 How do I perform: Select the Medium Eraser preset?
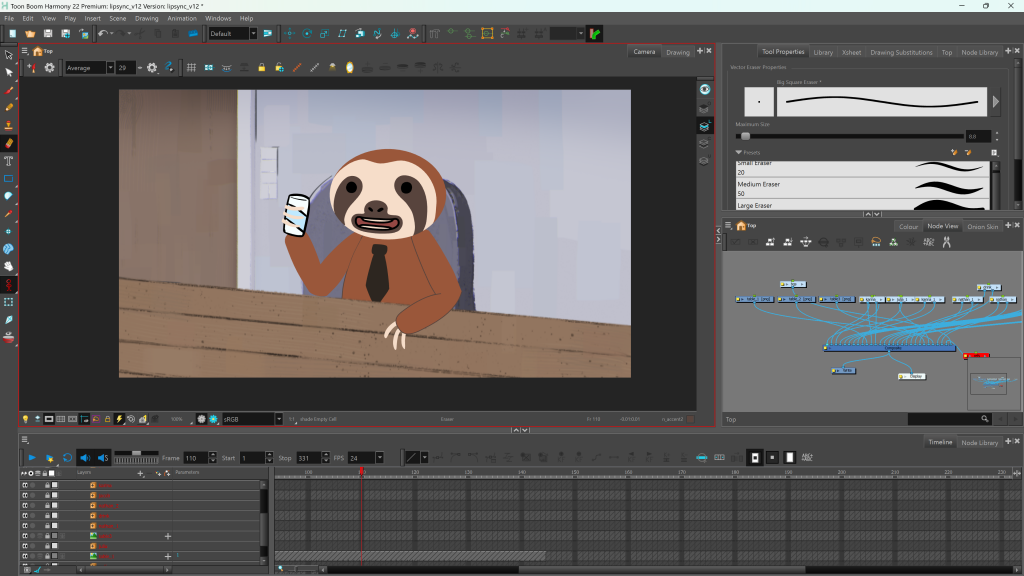point(862,189)
